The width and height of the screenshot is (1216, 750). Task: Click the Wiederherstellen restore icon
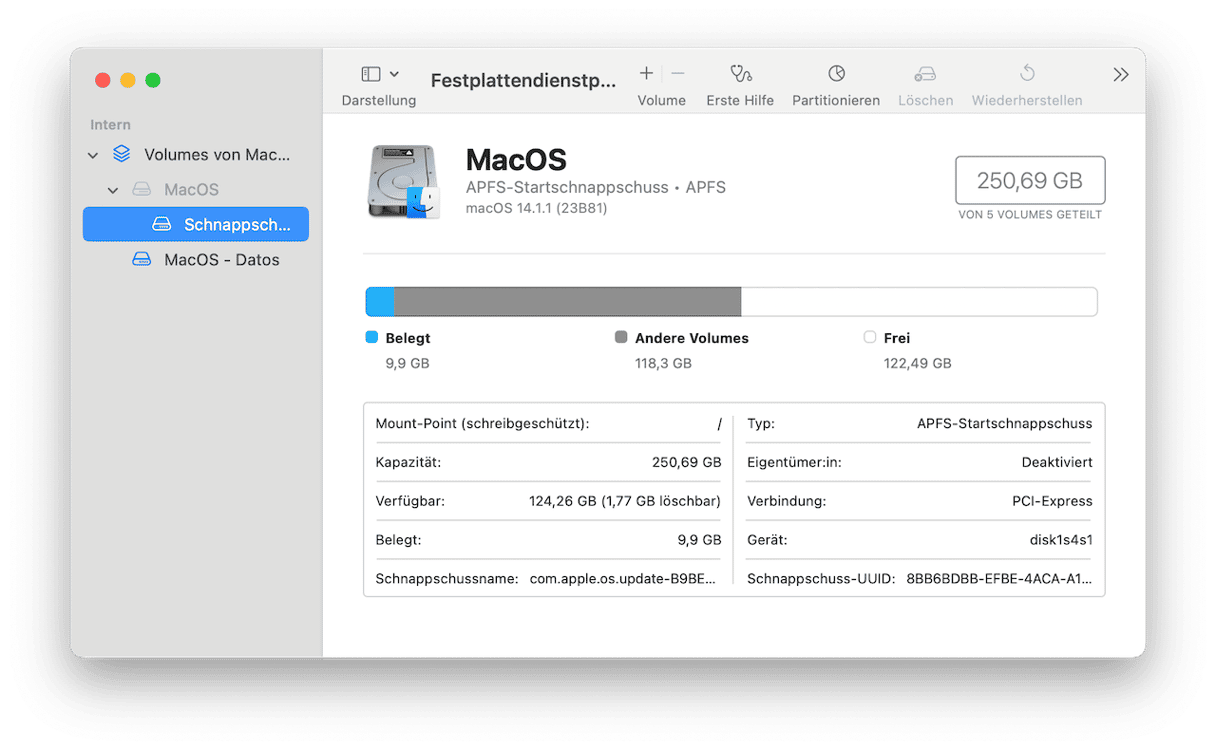[1027, 73]
